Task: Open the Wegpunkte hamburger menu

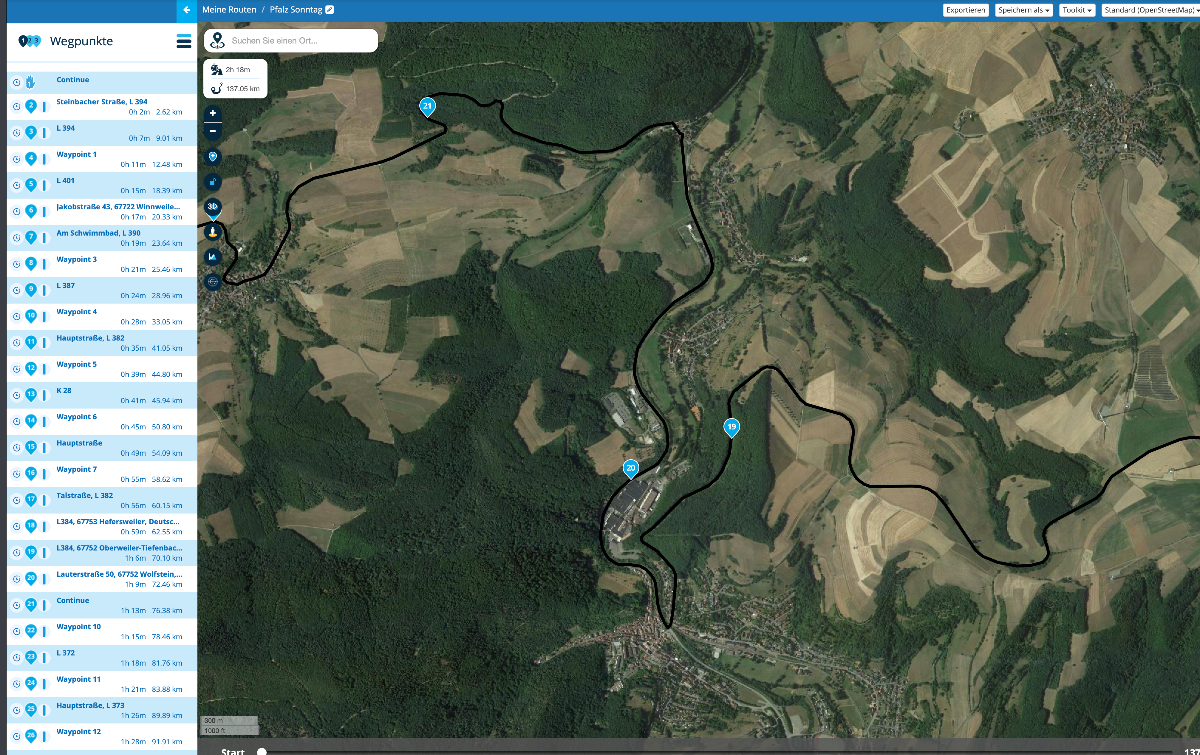Action: click(x=183, y=41)
